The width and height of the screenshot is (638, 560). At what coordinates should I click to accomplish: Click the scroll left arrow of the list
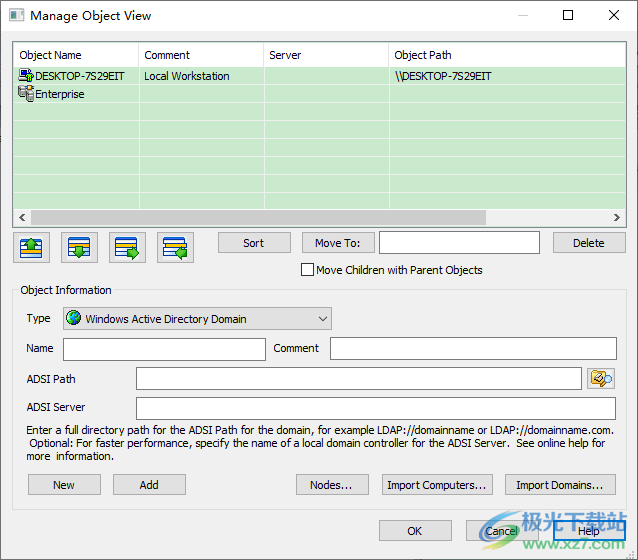point(22,217)
